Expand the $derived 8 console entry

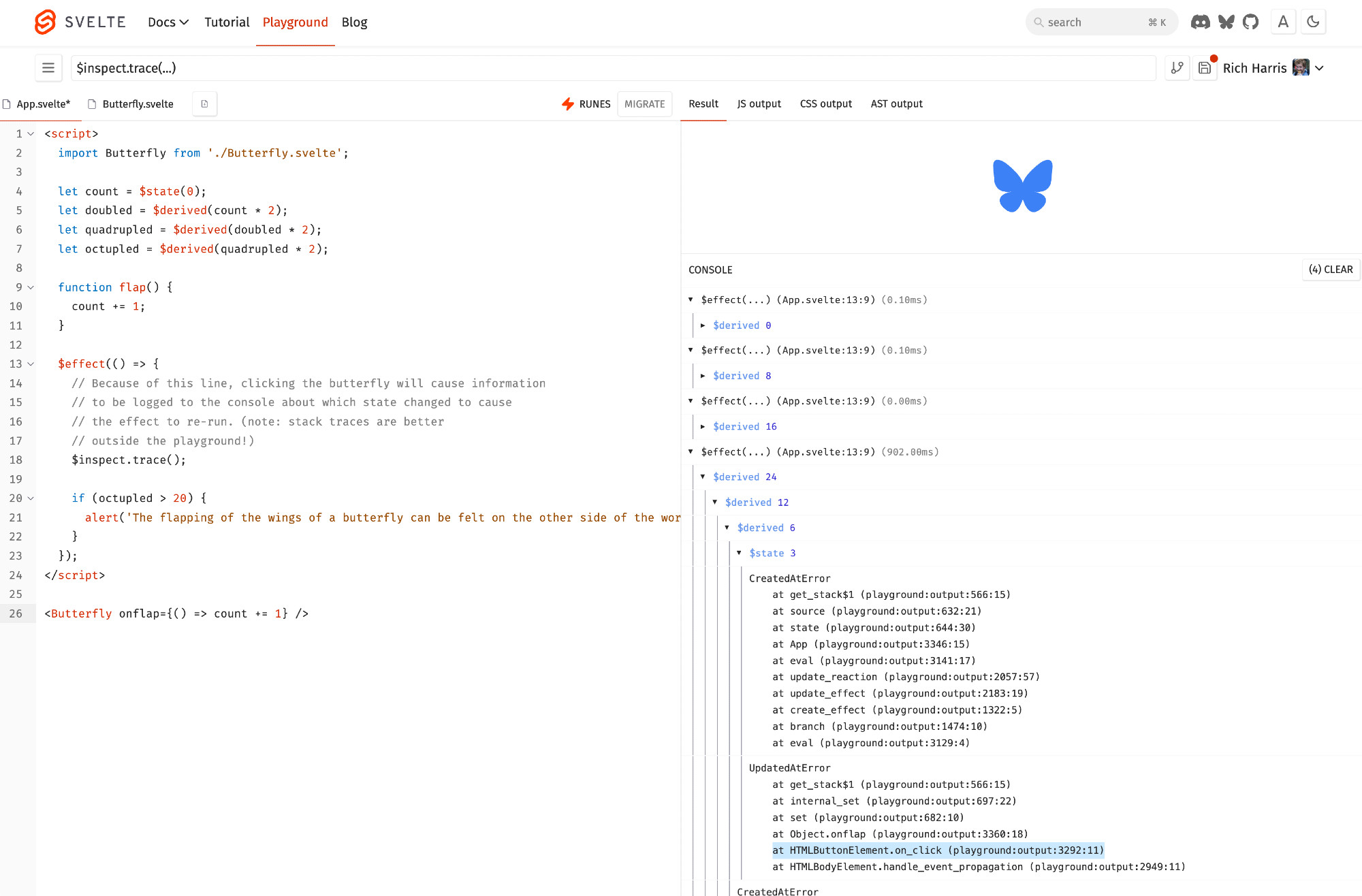[x=703, y=376]
